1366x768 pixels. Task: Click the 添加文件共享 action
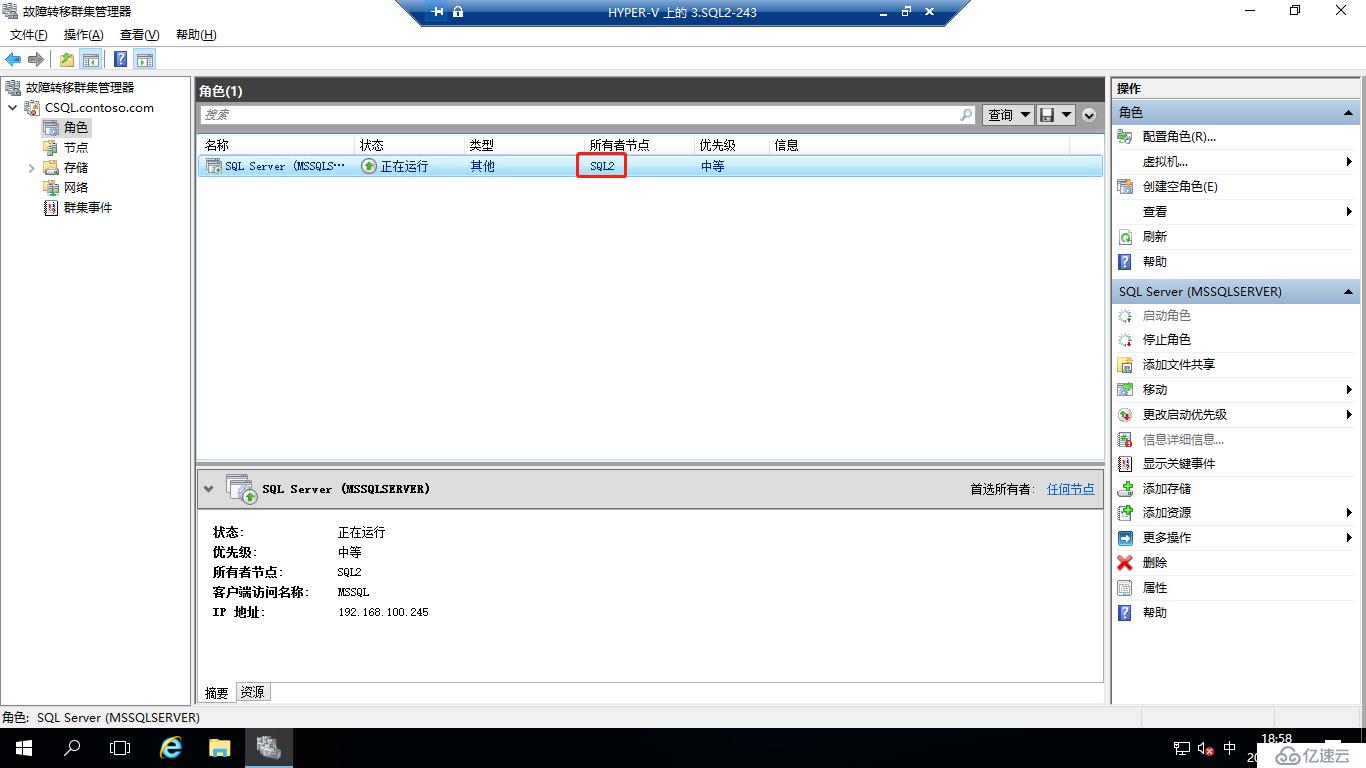point(1179,365)
